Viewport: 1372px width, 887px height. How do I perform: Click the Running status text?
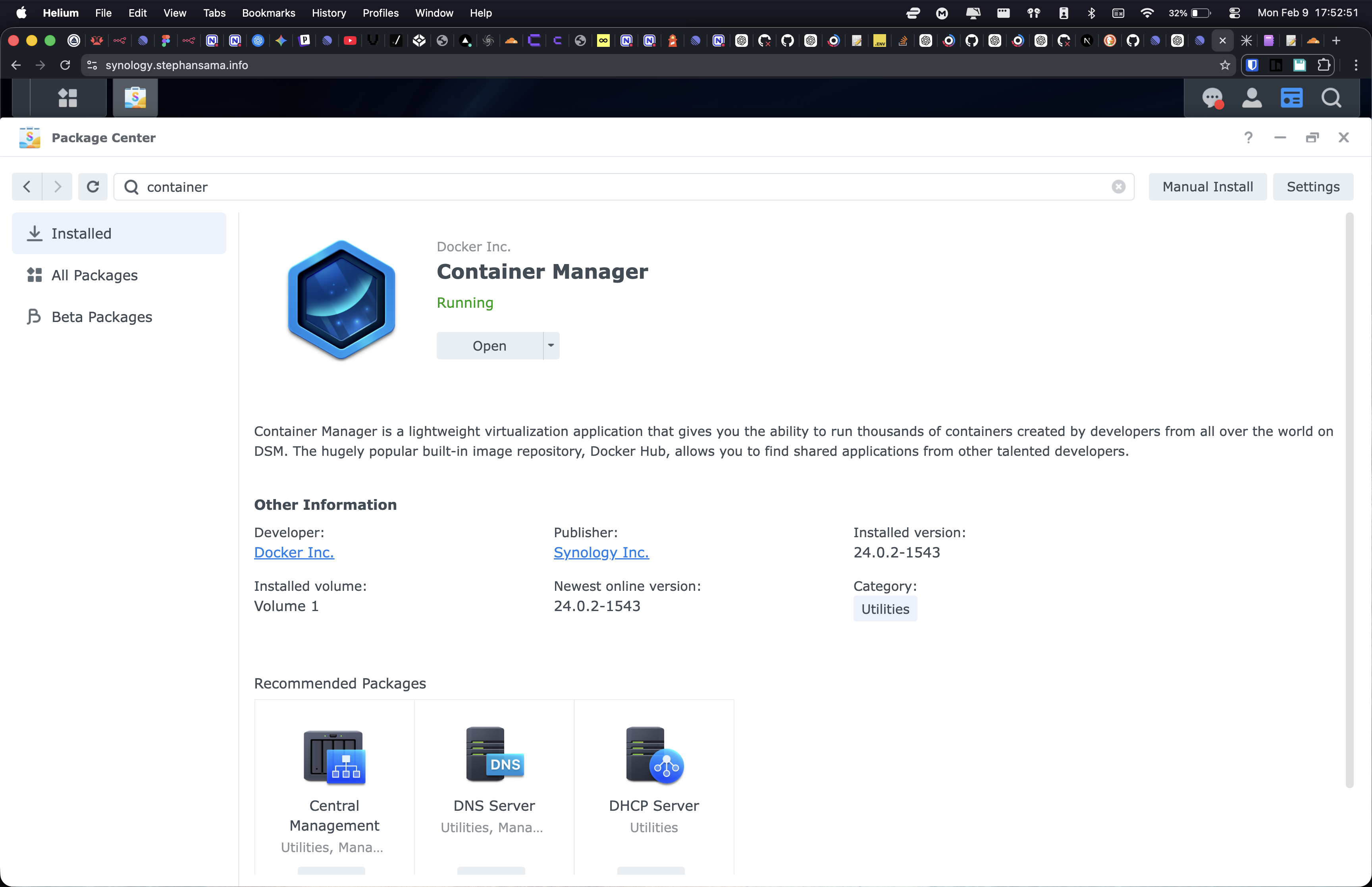[465, 303]
